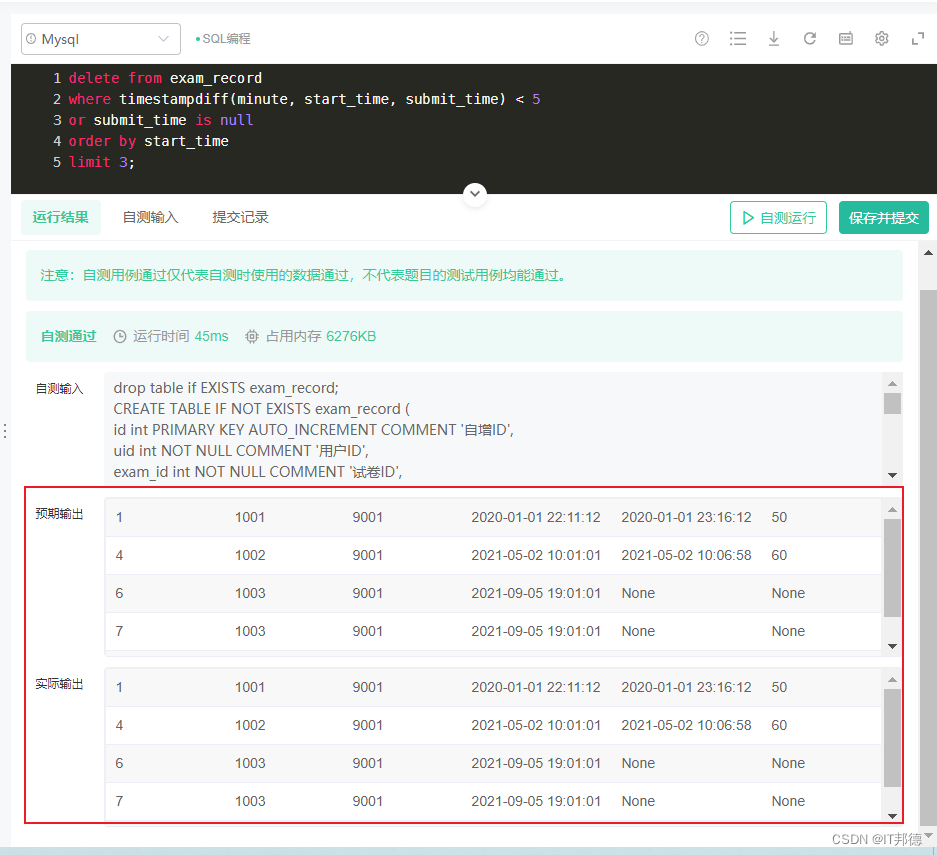Click actual output score 60

click(779, 725)
